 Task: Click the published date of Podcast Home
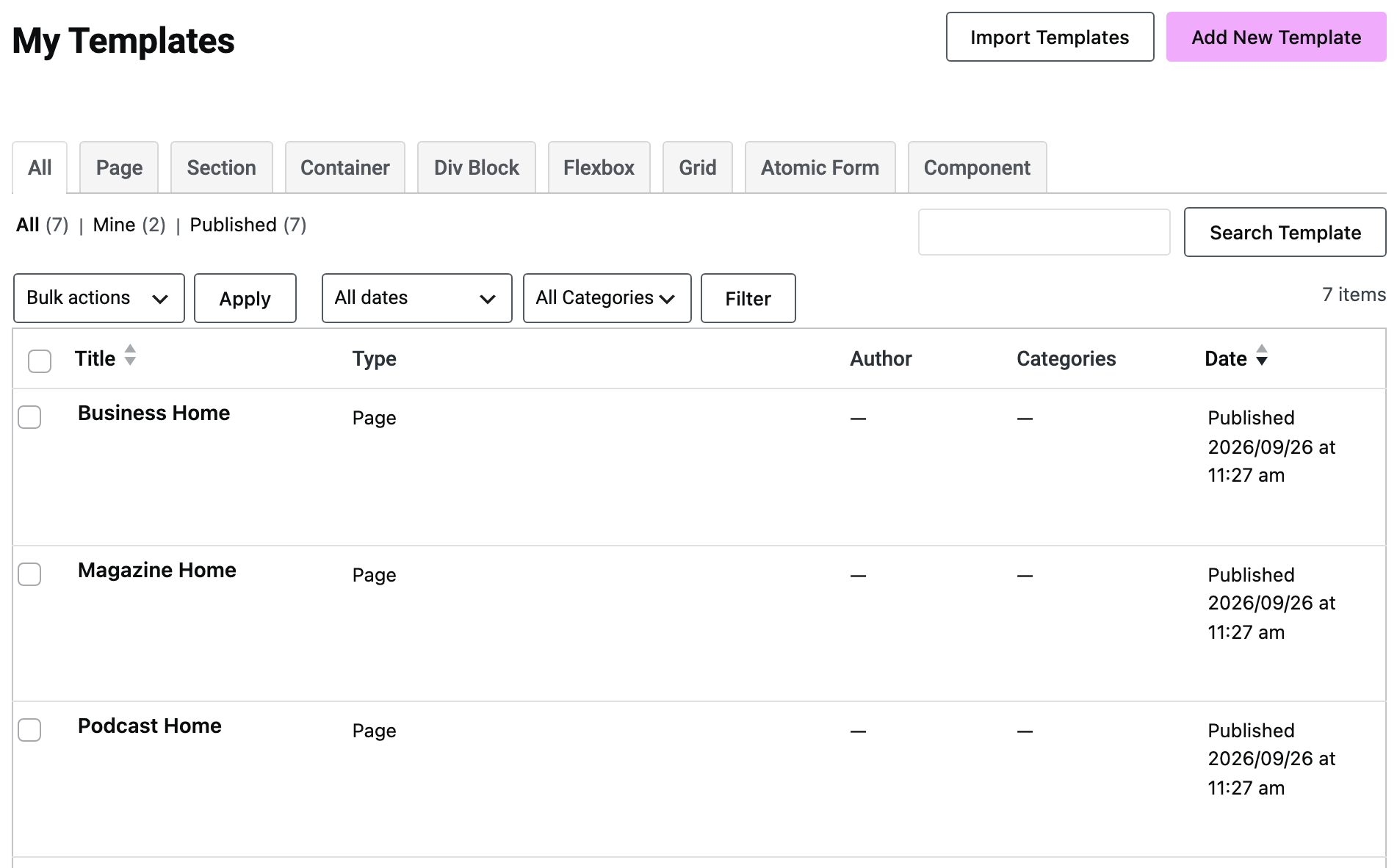point(1271,759)
